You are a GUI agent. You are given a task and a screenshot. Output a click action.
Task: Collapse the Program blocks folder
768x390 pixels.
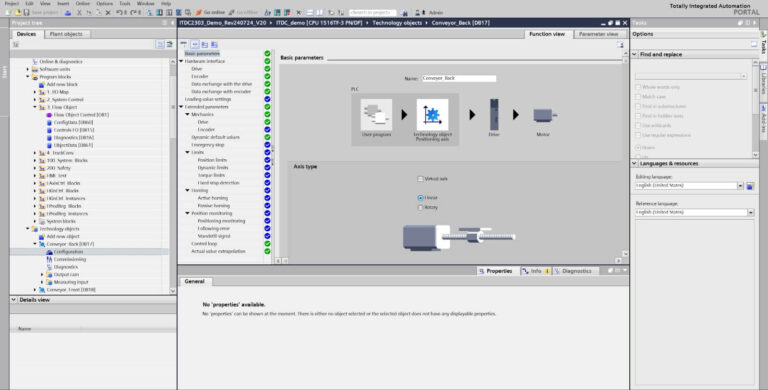pos(28,77)
